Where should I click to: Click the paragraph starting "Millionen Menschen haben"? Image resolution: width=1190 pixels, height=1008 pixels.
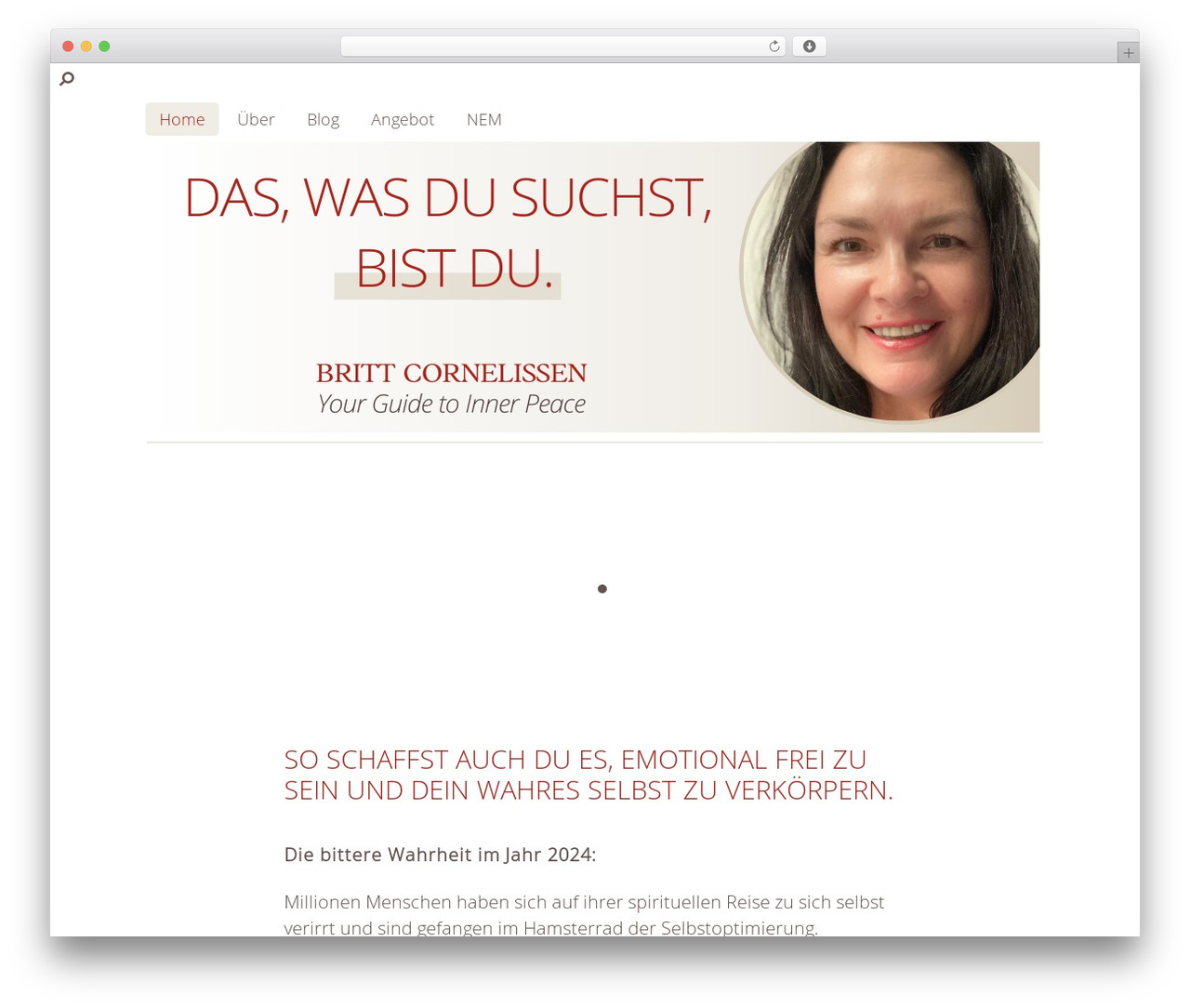pyautogui.click(x=584, y=914)
